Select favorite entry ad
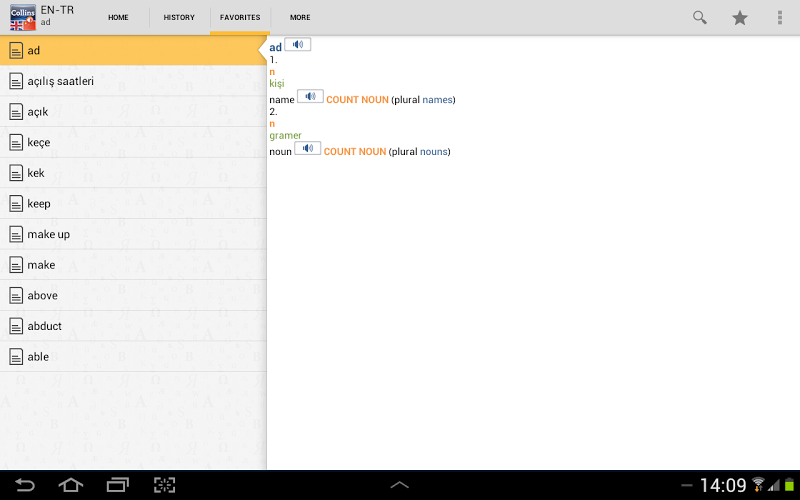Viewport: 800px width, 500px height. tap(133, 51)
